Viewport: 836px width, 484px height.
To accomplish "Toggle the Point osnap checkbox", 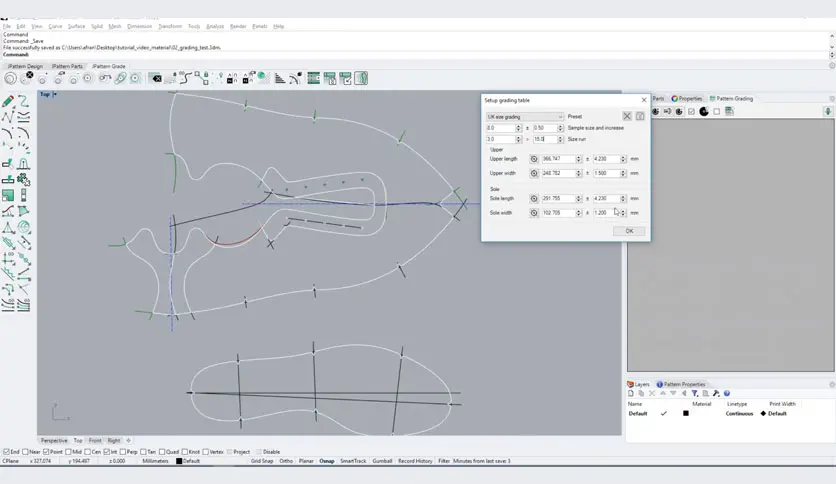I will 46,451.
